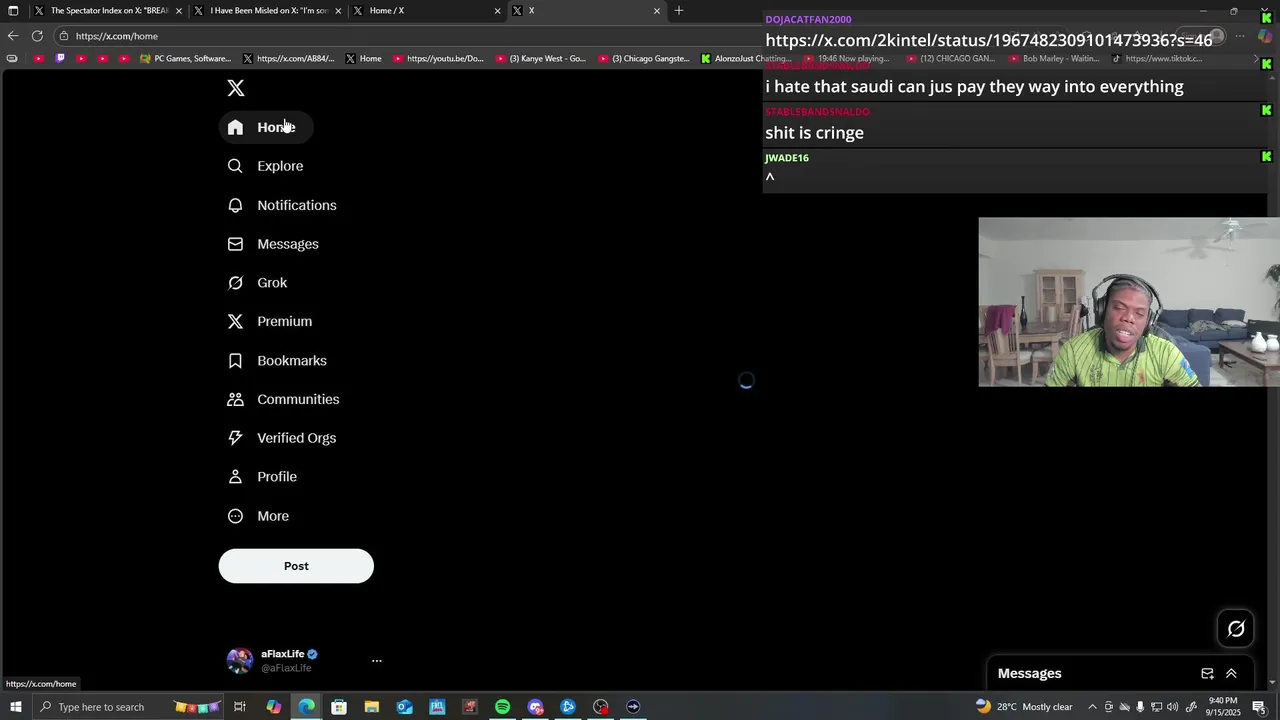Open the clock showing 9:40 PM
Viewport: 1280px width, 720px height.
(1222, 706)
